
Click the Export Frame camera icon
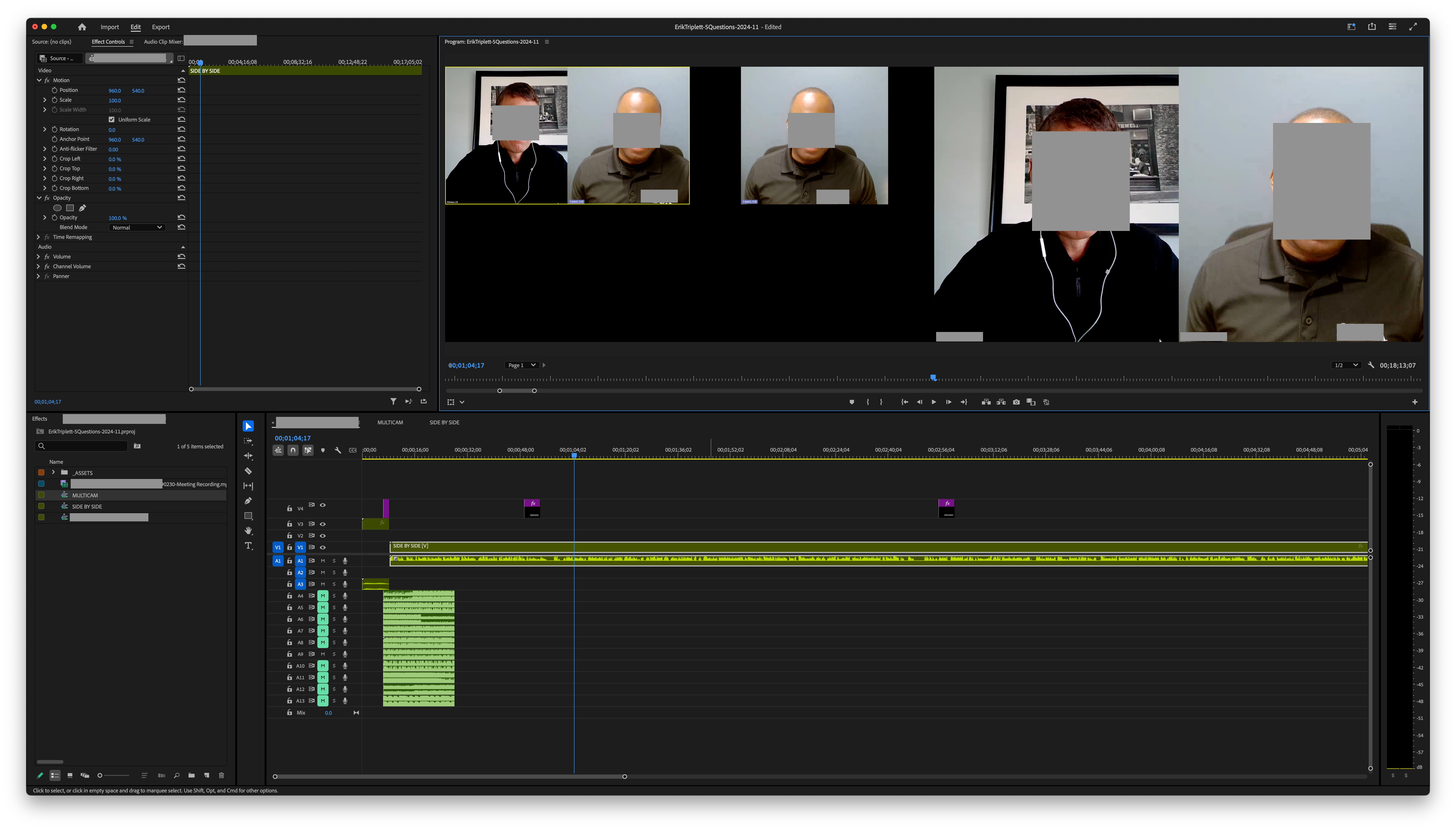[1016, 402]
